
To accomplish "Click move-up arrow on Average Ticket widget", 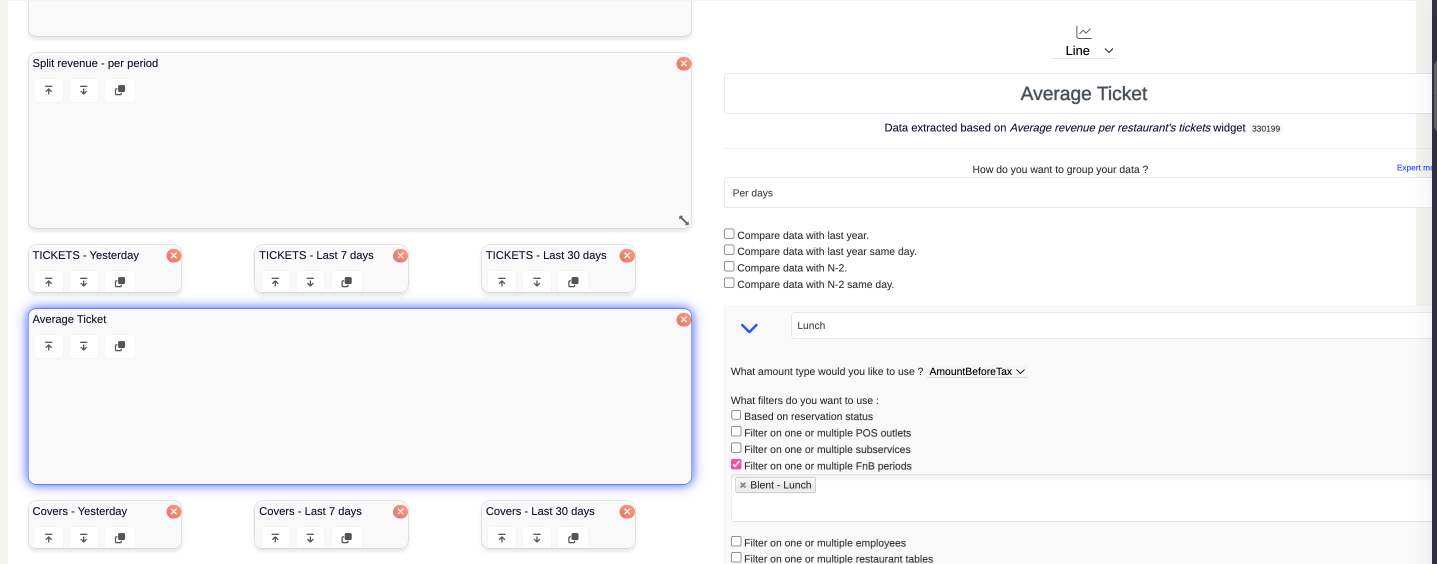I will click(x=48, y=346).
